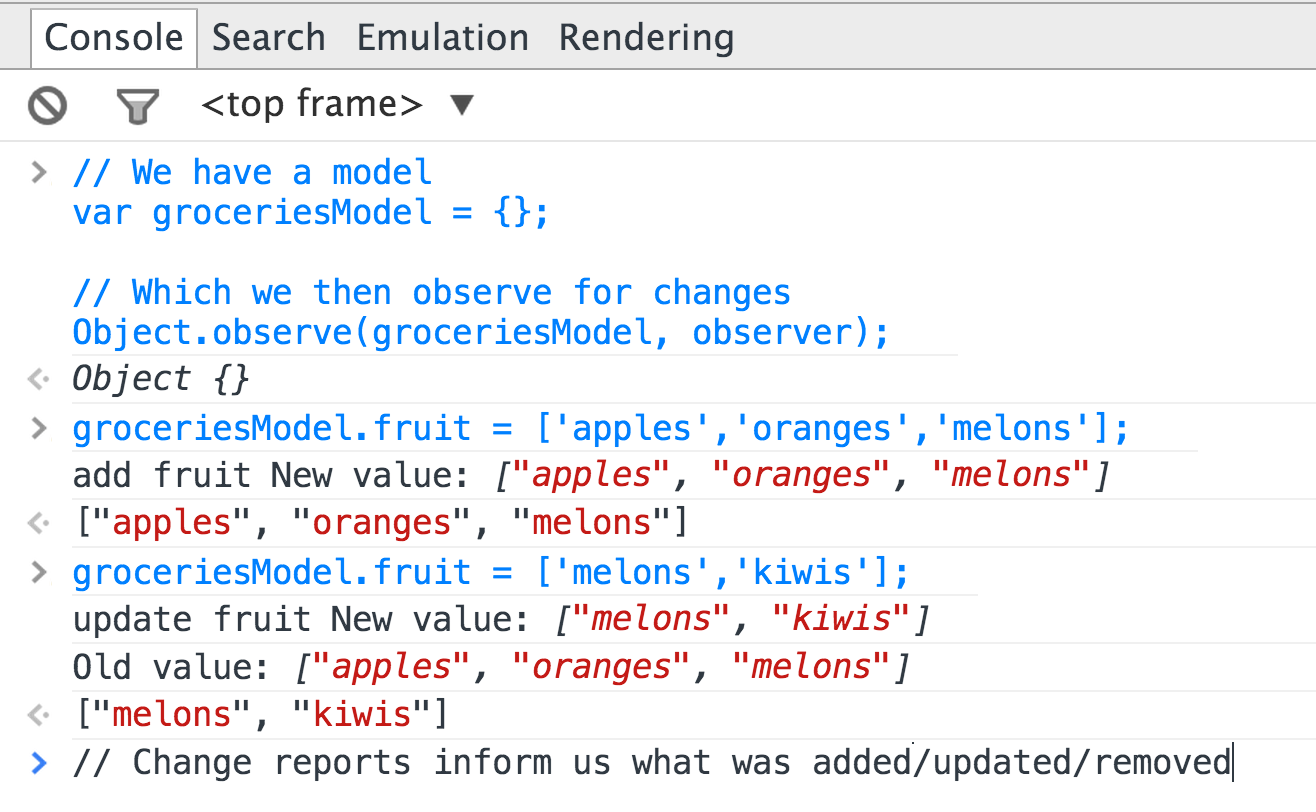Screen dimensions: 1316x812
Task: Switch to the Rendering tab
Action: point(647,38)
